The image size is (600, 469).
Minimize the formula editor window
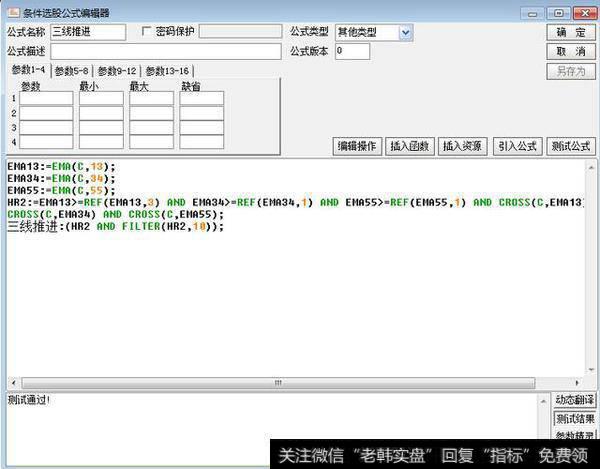[532, 13]
